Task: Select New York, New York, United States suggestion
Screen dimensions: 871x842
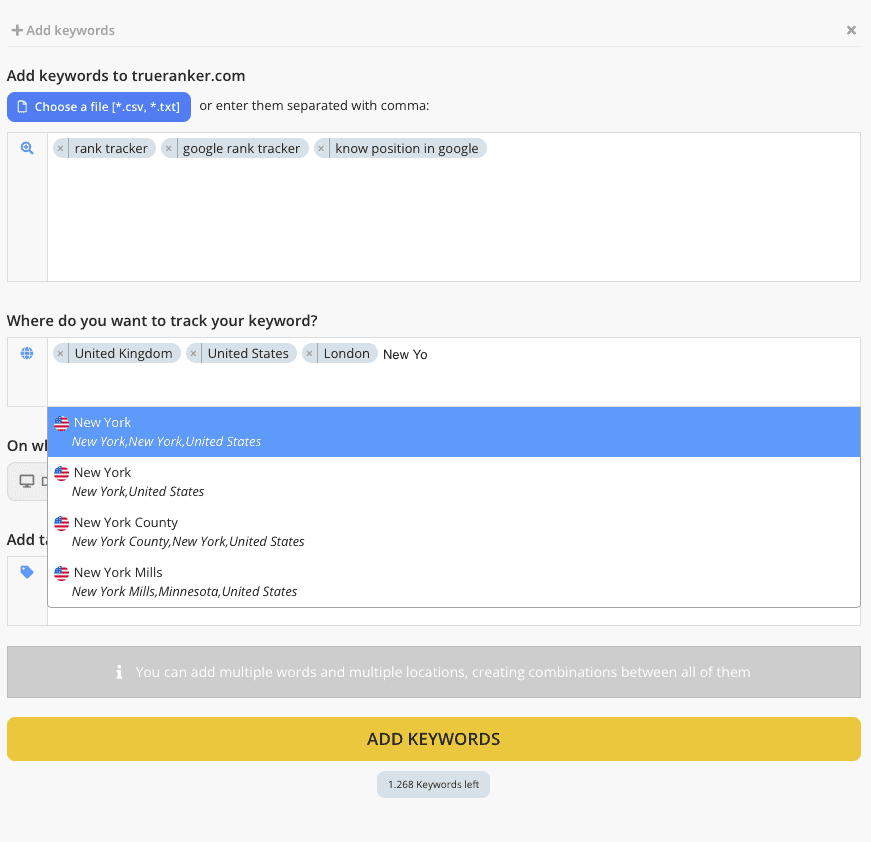Action: tap(454, 432)
